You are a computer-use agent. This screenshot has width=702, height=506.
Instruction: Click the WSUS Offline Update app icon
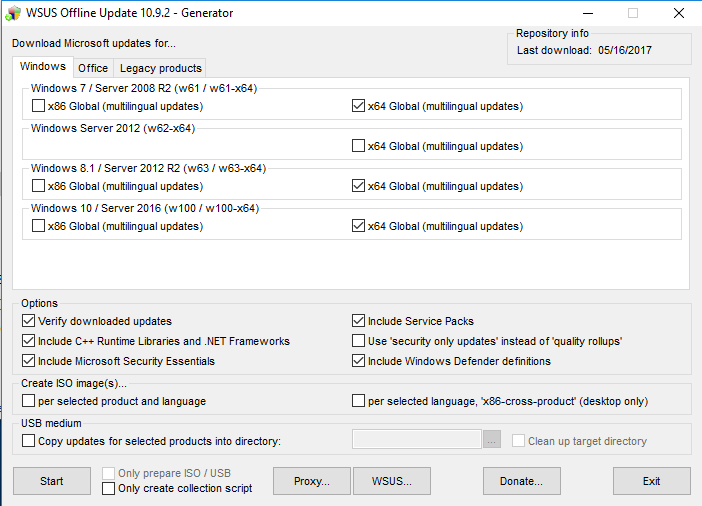pyautogui.click(x=13, y=13)
